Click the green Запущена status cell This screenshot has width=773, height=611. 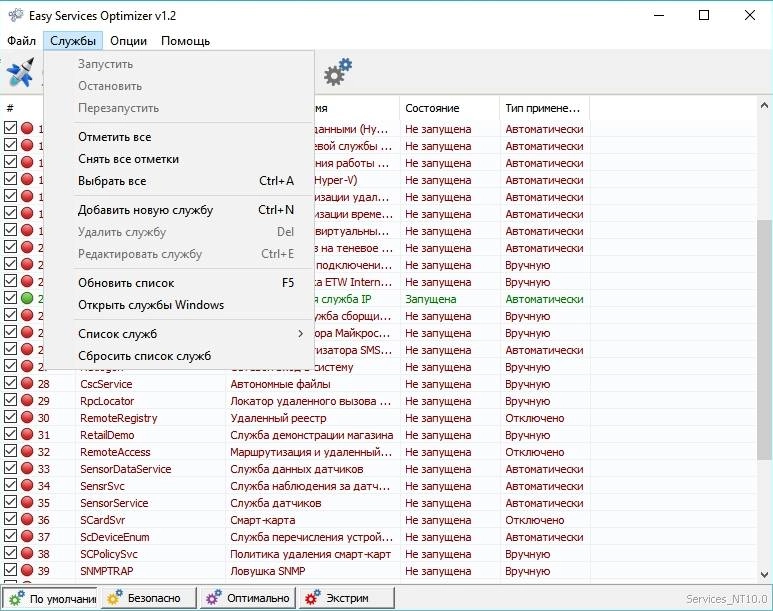pyautogui.click(x=430, y=299)
